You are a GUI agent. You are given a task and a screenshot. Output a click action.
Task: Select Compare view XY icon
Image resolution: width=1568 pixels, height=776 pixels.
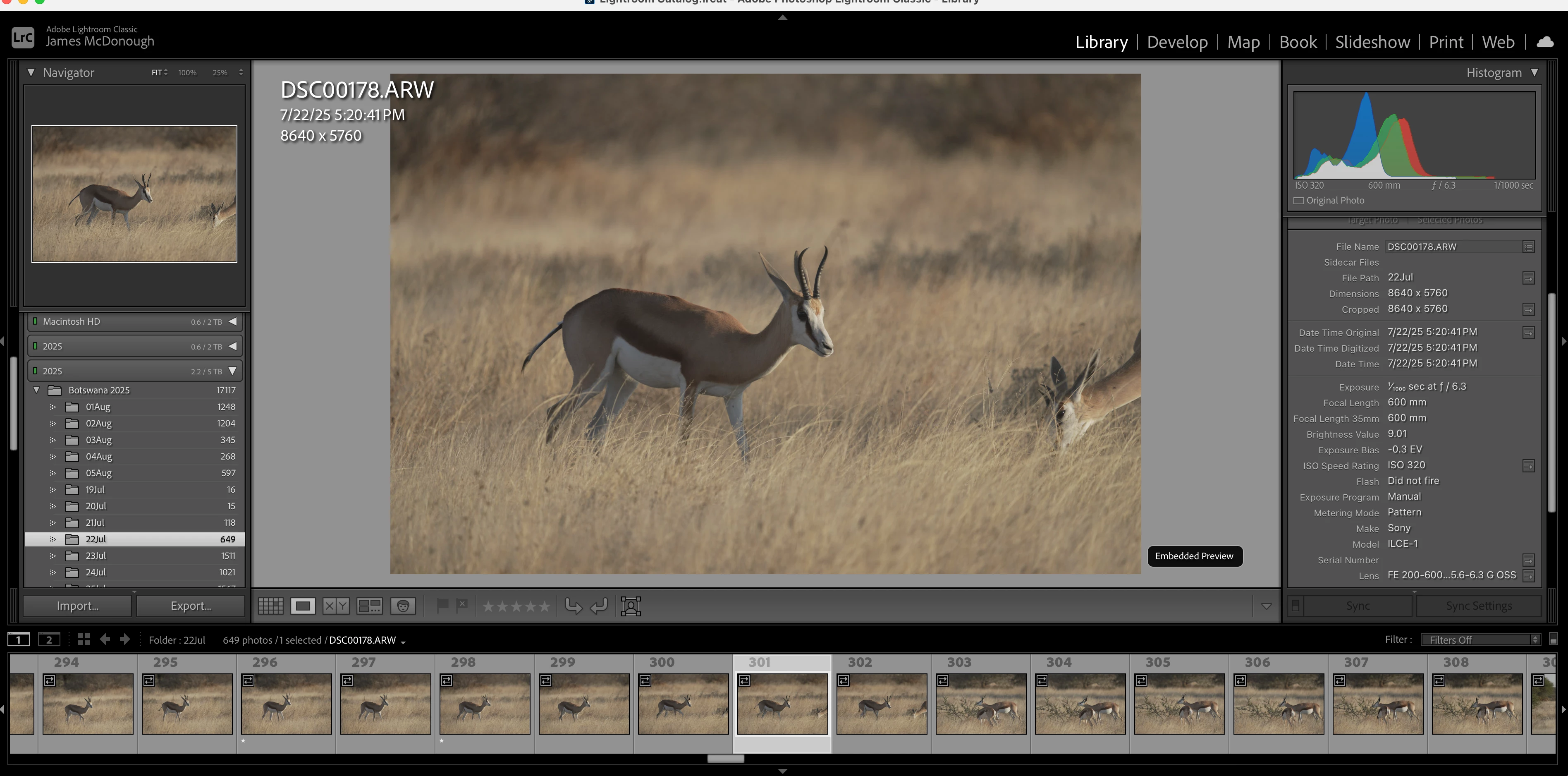(x=335, y=606)
